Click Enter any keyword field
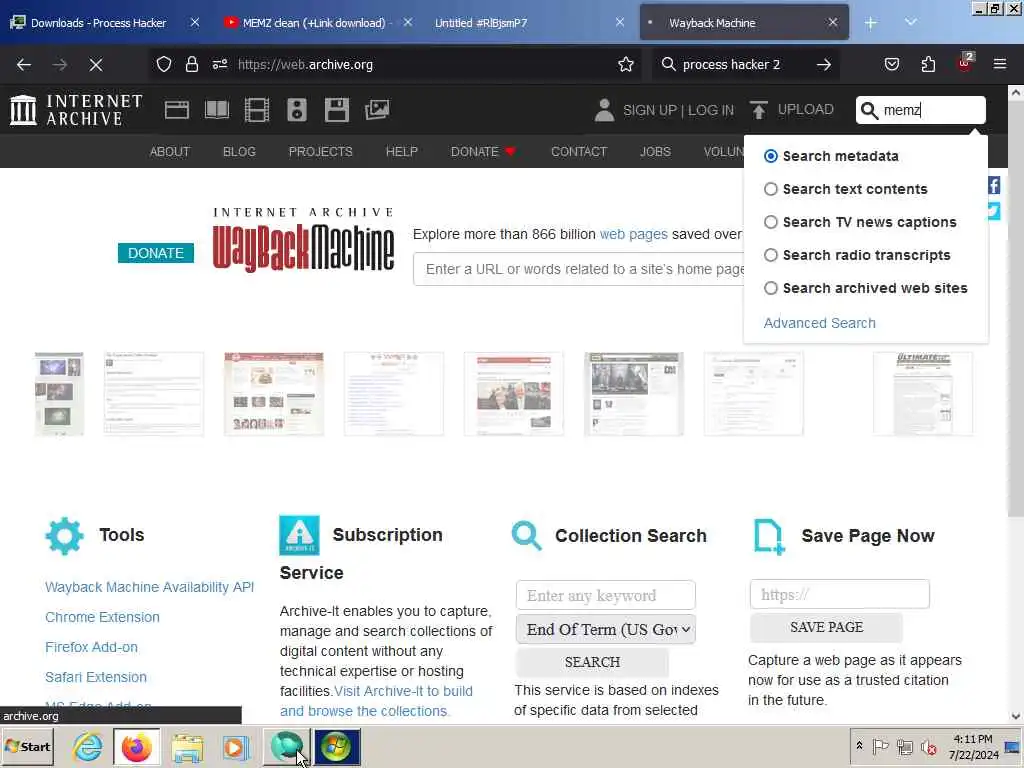 pos(605,596)
